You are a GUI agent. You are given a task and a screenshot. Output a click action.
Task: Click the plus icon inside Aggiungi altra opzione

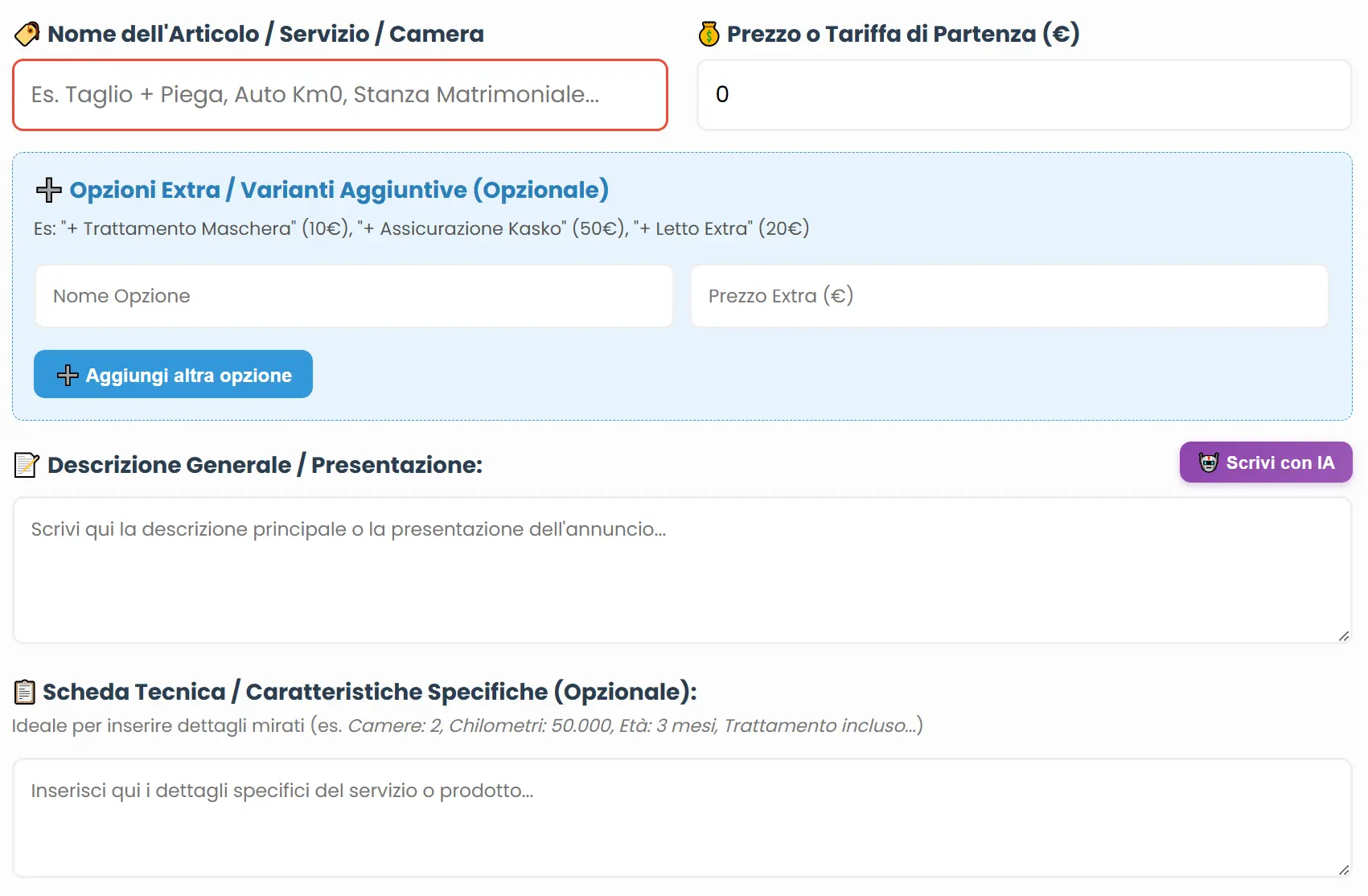68,375
